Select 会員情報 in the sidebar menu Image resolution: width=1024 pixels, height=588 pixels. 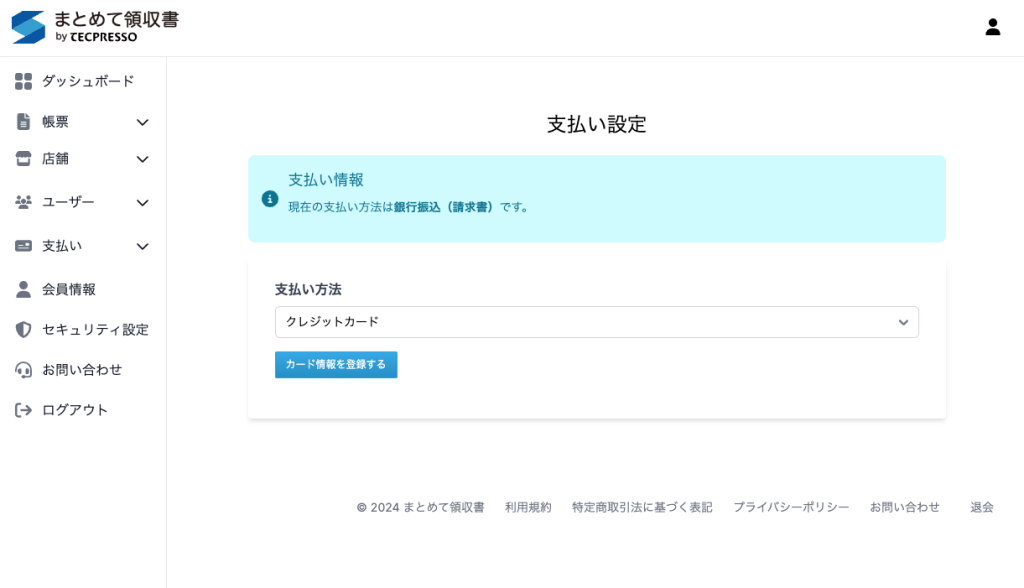coord(69,289)
